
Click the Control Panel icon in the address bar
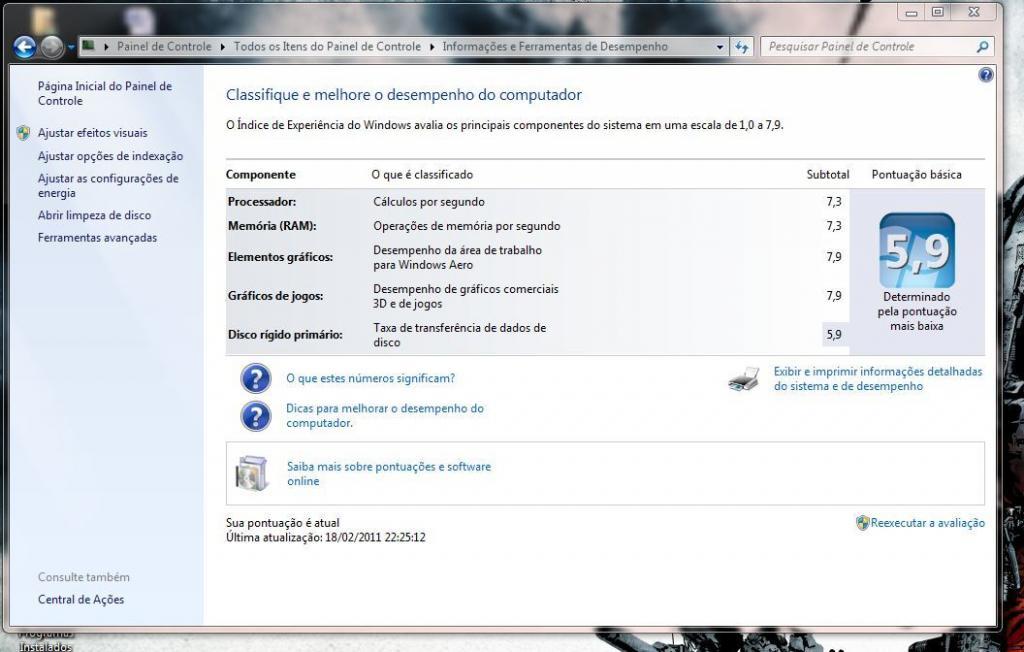tap(89, 46)
